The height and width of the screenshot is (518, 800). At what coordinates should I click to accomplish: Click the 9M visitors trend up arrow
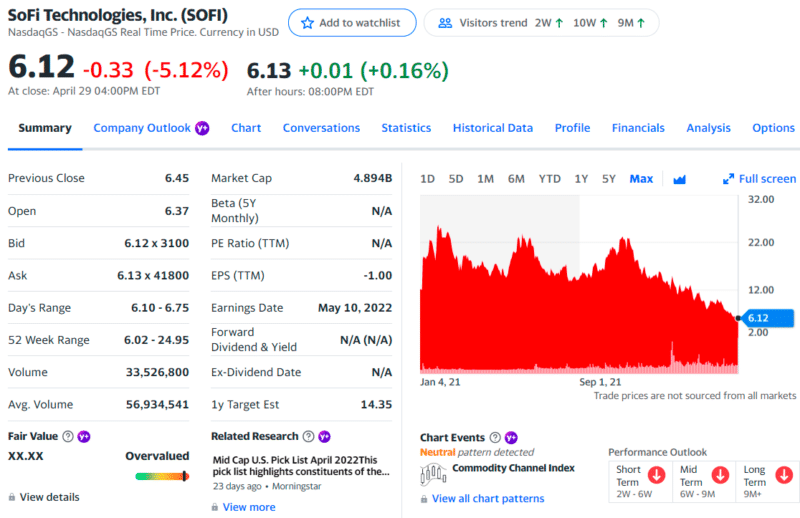(x=641, y=23)
